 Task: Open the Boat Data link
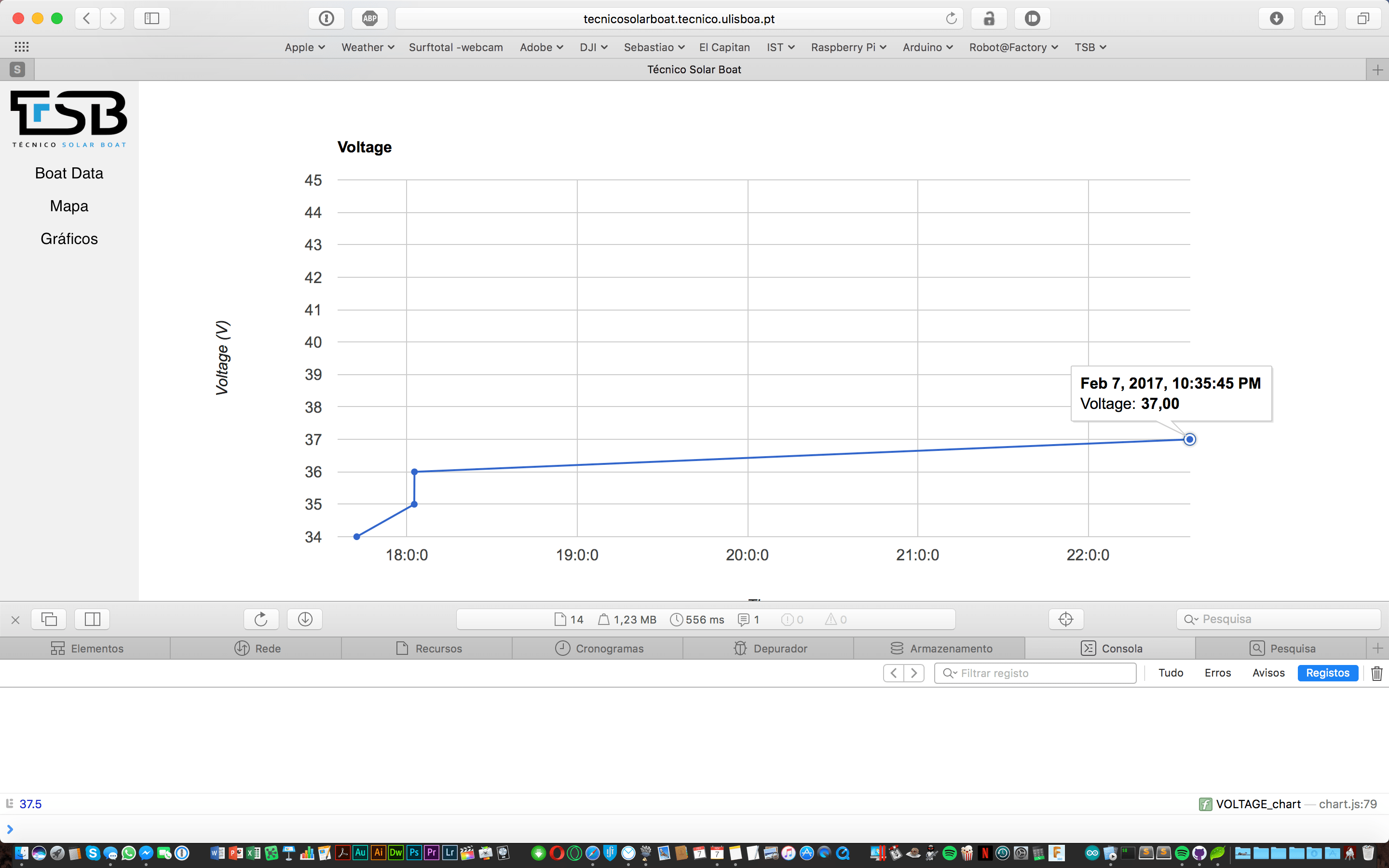(69, 174)
